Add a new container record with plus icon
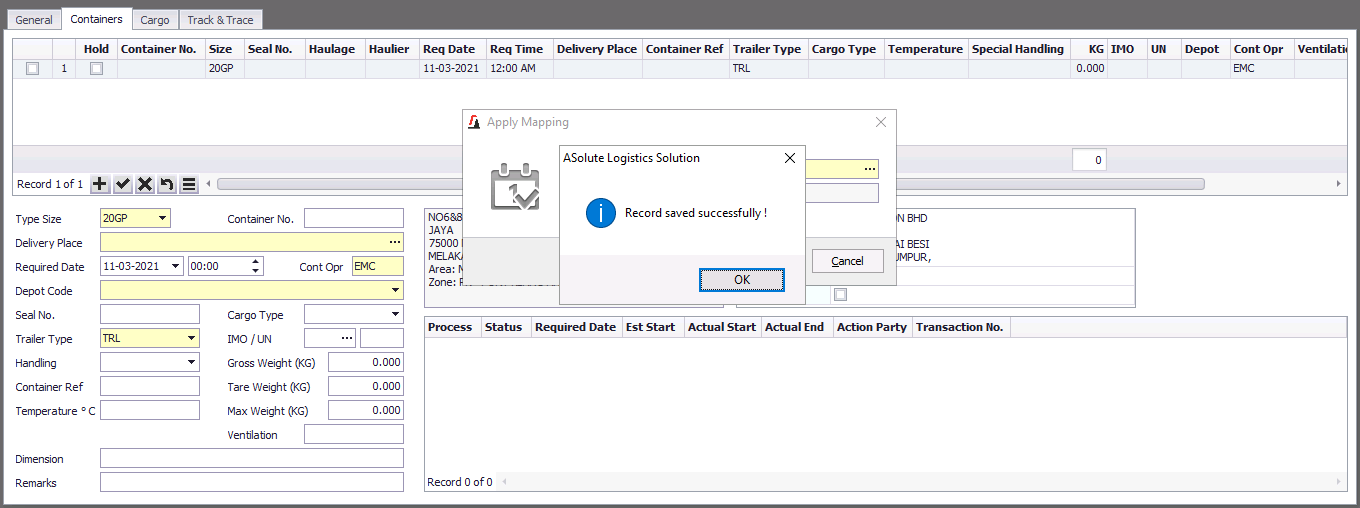This screenshot has width=1360, height=508. coord(100,184)
